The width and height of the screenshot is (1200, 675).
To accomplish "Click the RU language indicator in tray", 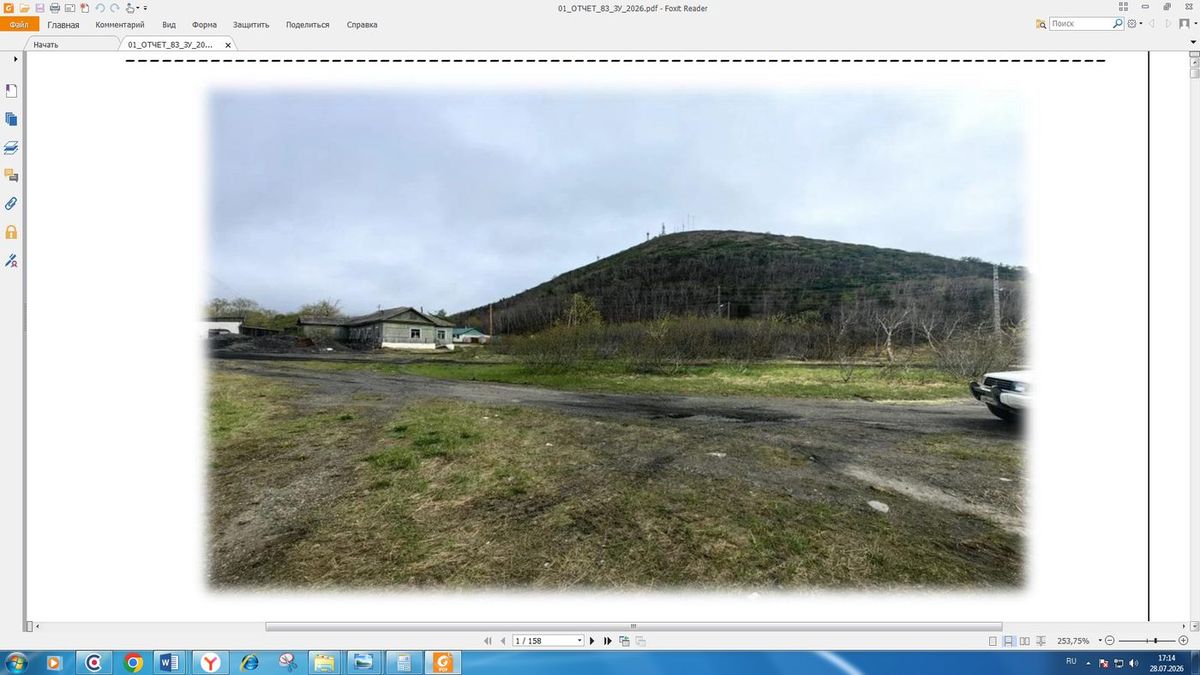I will point(1071,662).
